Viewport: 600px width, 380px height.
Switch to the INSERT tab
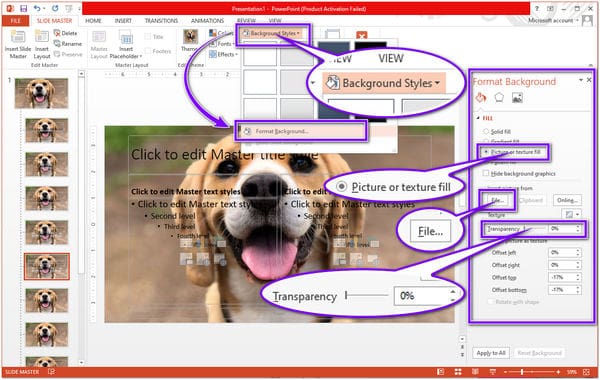tap(123, 21)
